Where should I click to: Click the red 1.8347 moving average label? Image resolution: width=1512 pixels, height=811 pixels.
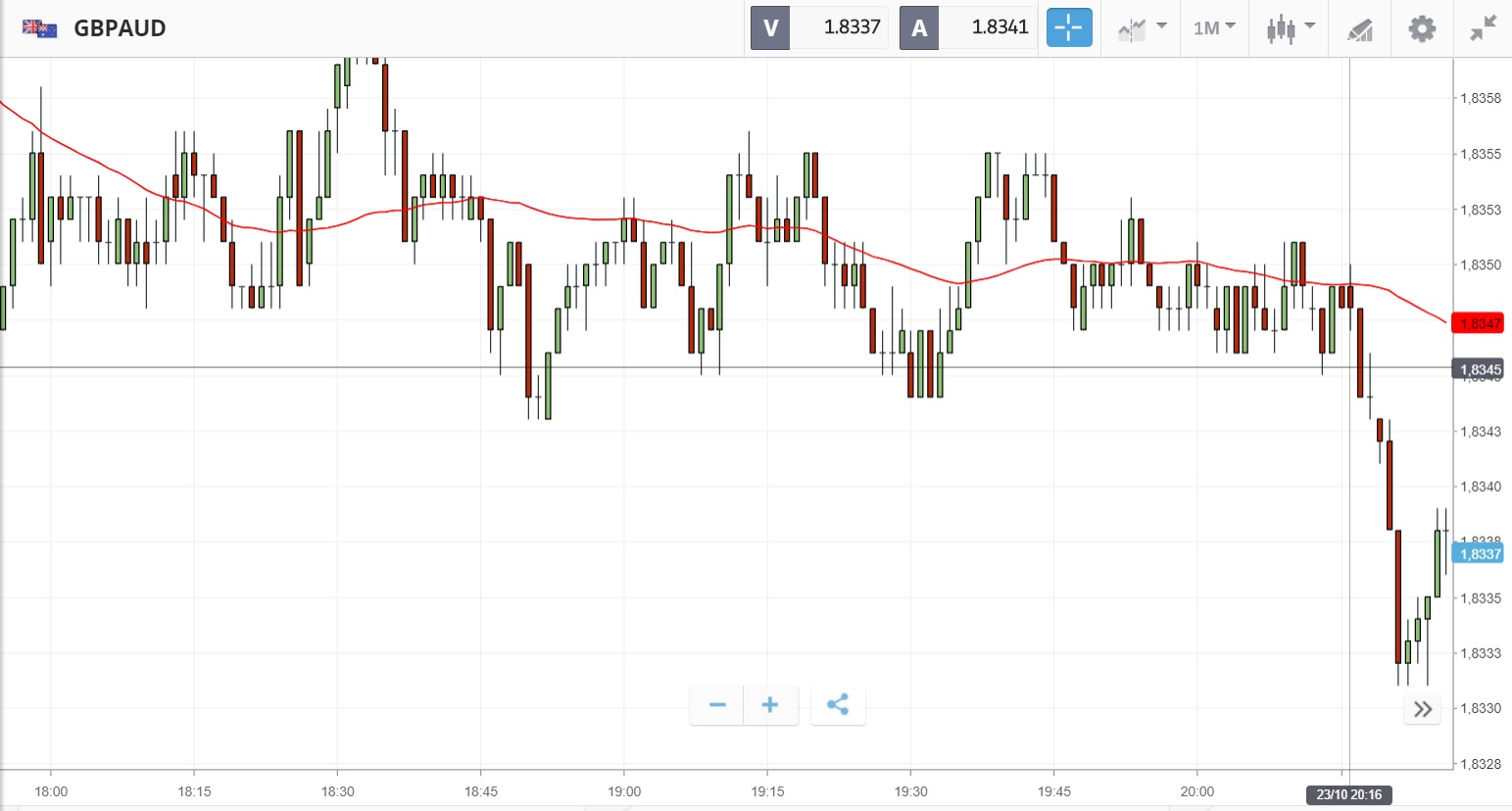click(x=1480, y=323)
